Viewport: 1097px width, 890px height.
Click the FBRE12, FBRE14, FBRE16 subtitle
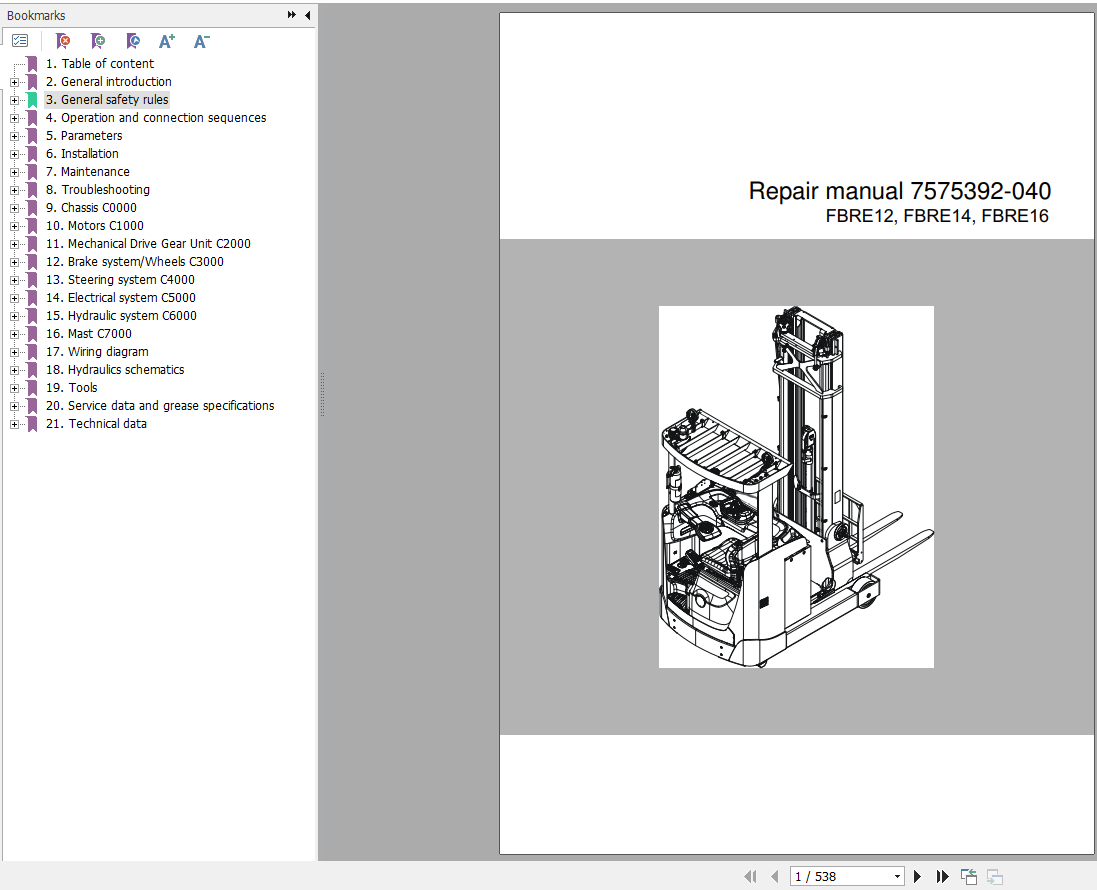pyautogui.click(x=937, y=216)
